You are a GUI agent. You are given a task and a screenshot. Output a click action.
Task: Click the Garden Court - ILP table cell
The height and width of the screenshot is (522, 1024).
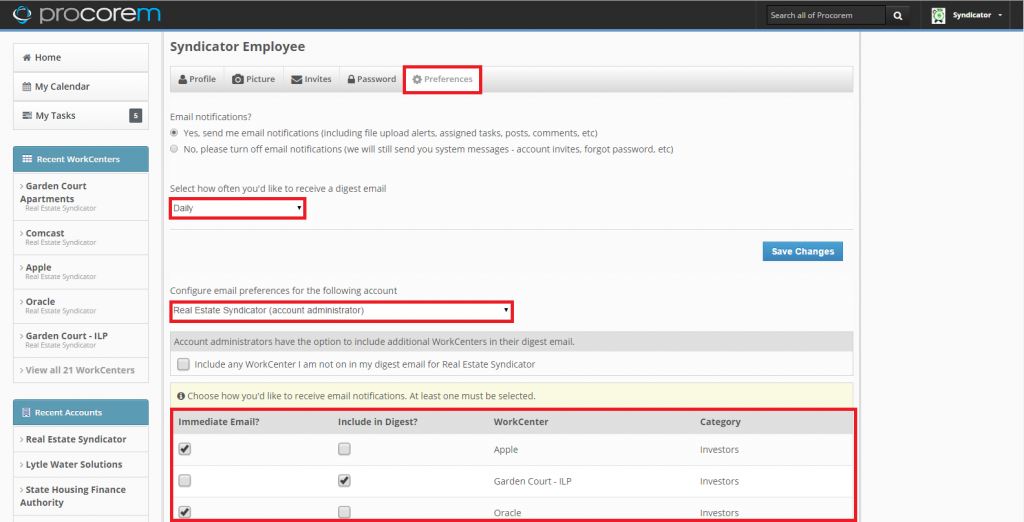coord(534,481)
